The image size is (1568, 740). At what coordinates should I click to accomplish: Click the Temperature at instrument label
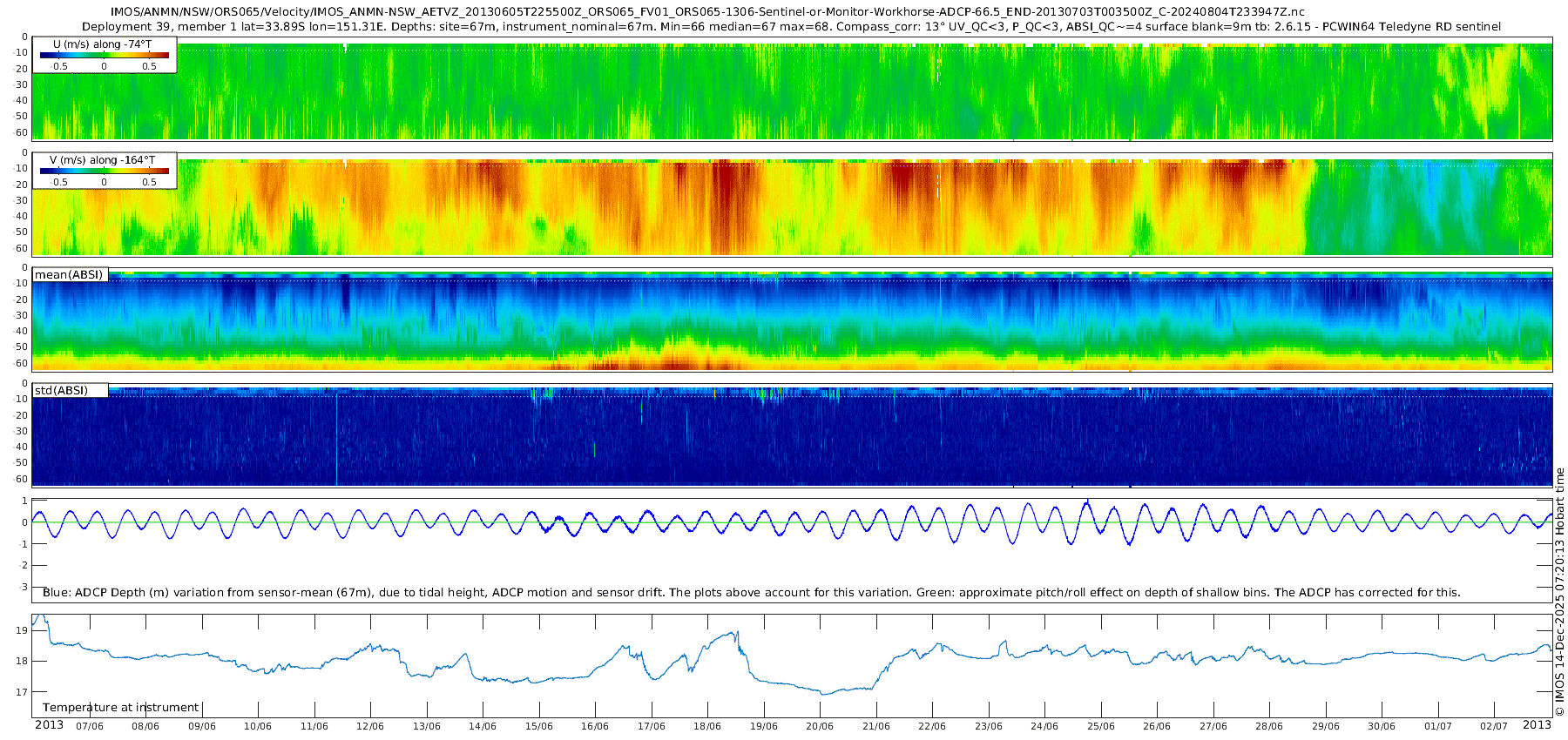coord(121,708)
